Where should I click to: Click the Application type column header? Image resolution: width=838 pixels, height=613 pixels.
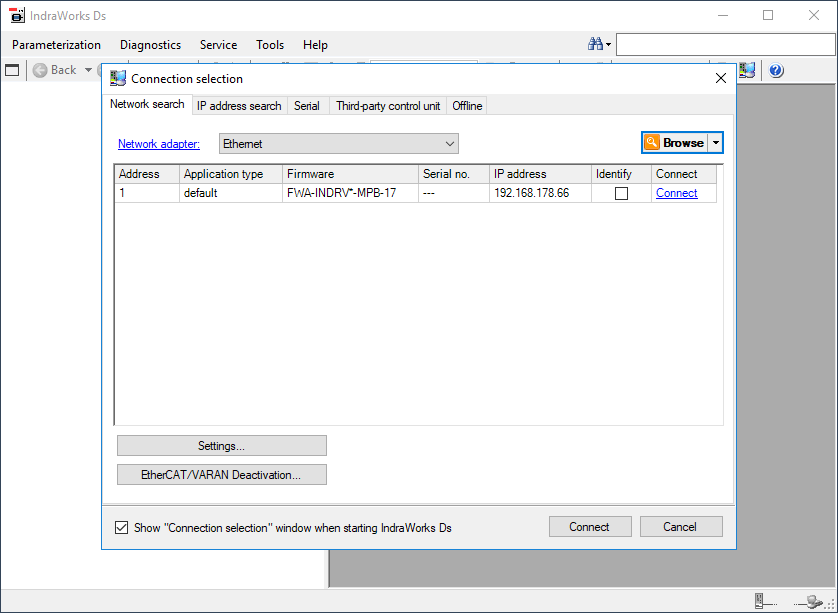click(x=231, y=174)
